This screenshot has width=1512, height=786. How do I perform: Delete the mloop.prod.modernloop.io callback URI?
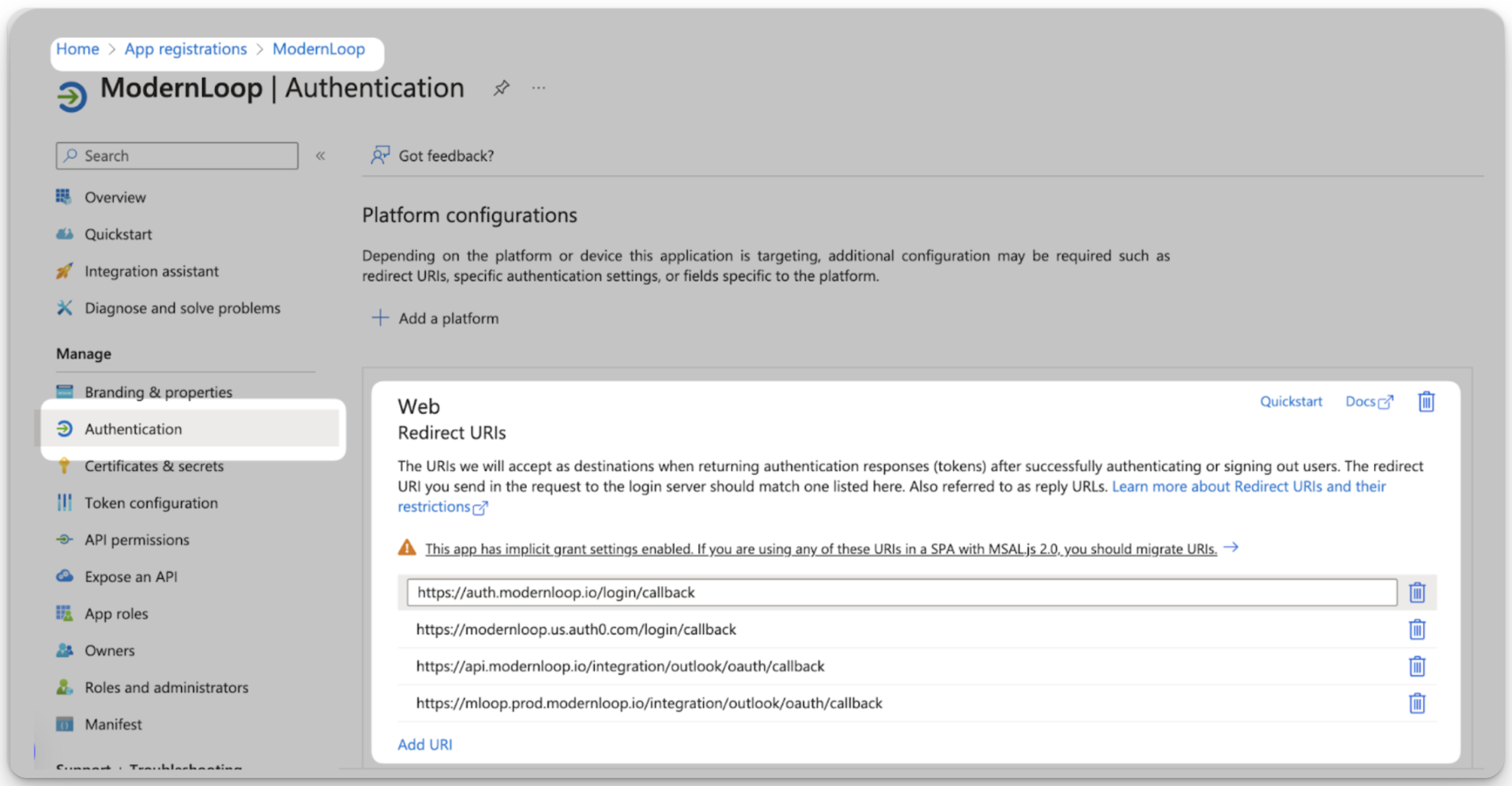click(1417, 703)
